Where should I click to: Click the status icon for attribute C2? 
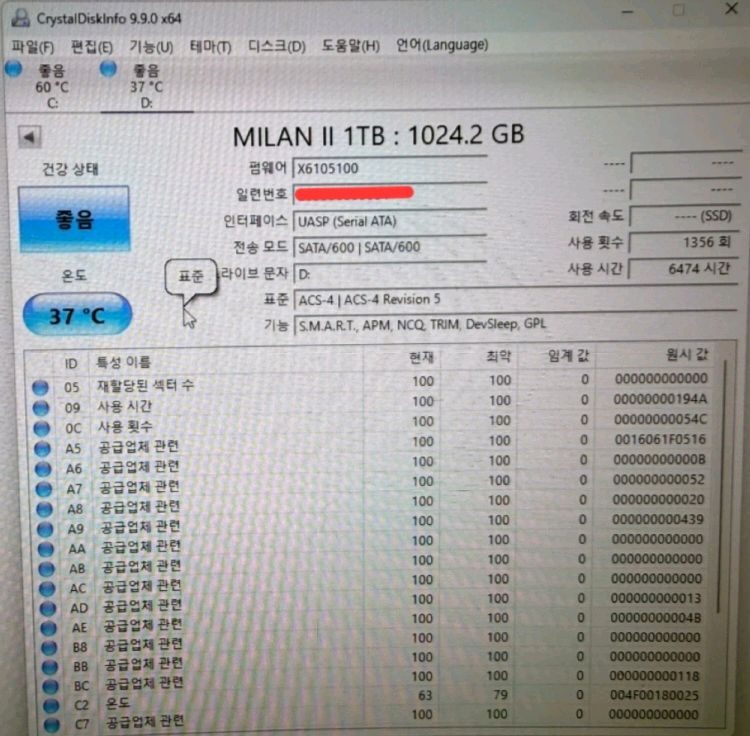(x=51, y=705)
